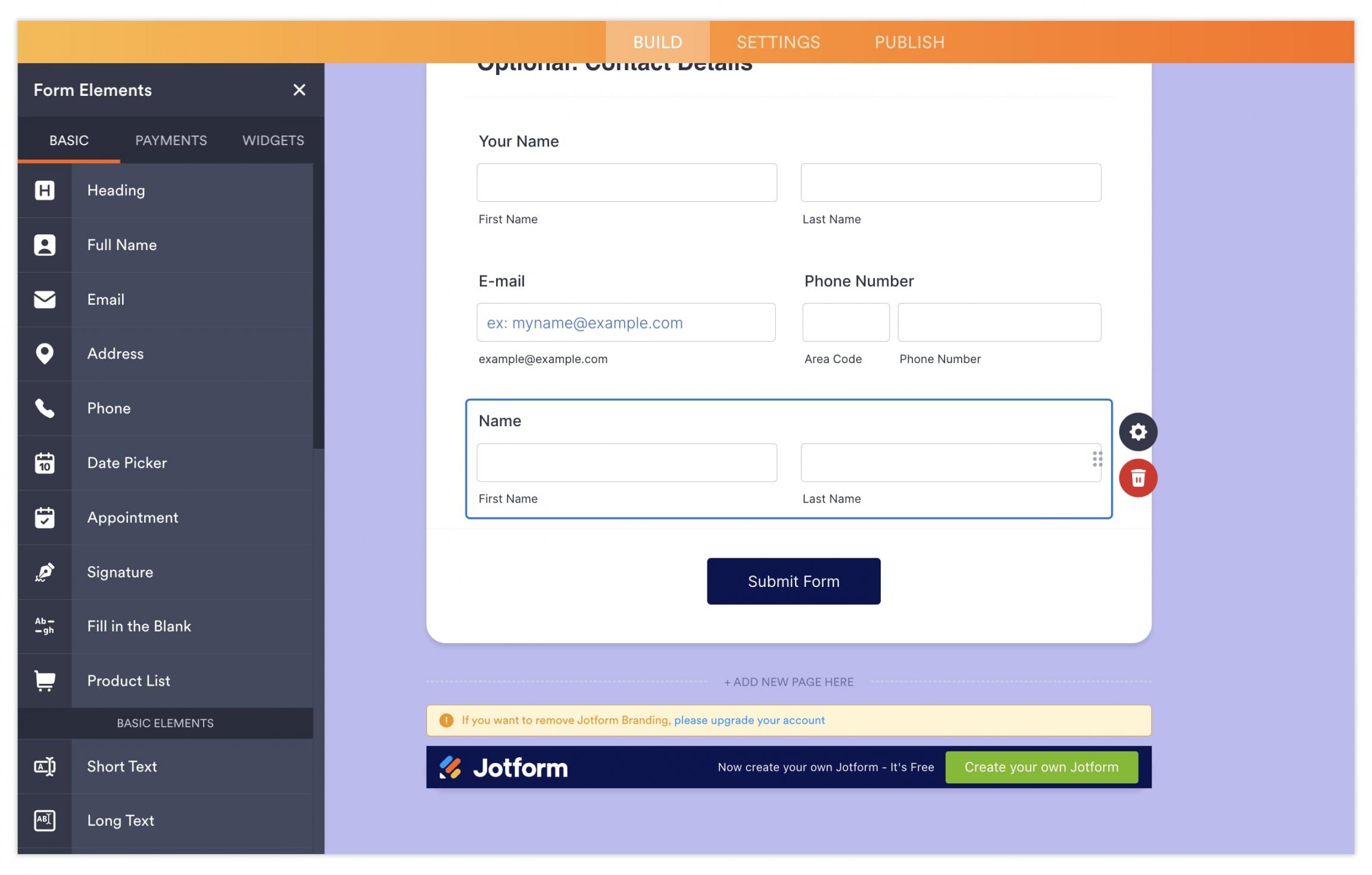Viewport: 1372px width, 875px height.
Task: Click the Product List cart icon
Action: click(45, 681)
